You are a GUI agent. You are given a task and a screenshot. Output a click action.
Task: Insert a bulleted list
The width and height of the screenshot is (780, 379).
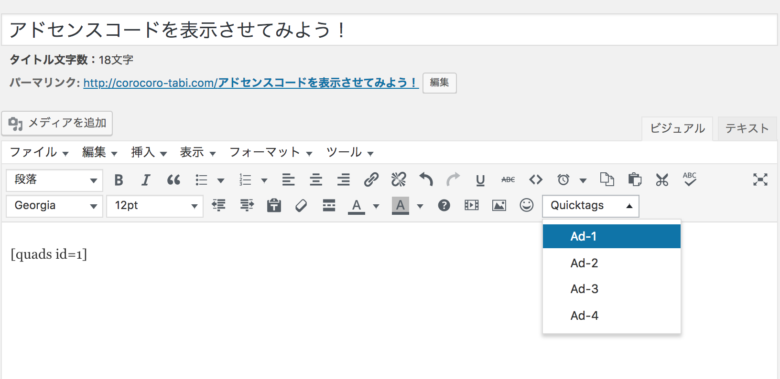(x=201, y=180)
